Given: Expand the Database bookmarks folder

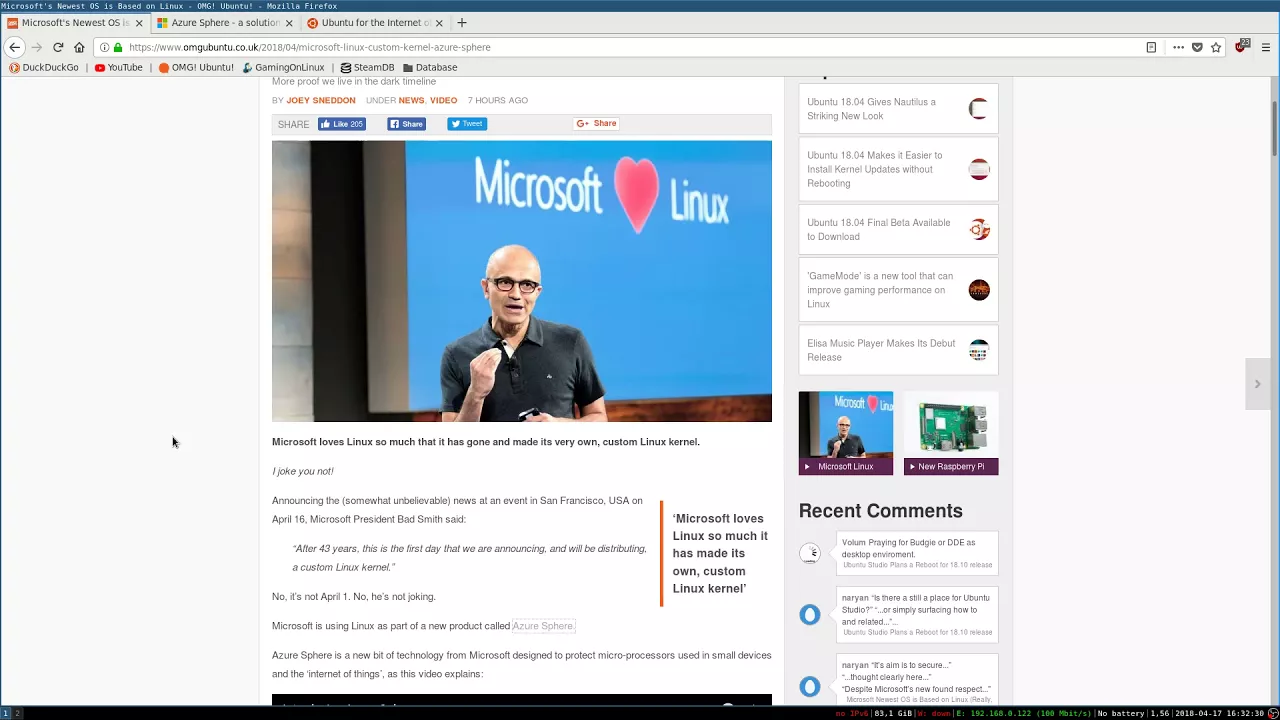Looking at the screenshot, I should 430,67.
